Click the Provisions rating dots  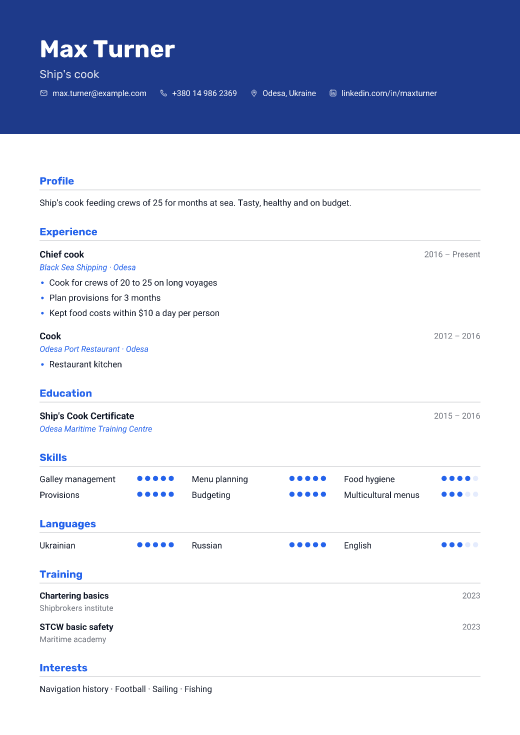point(155,494)
